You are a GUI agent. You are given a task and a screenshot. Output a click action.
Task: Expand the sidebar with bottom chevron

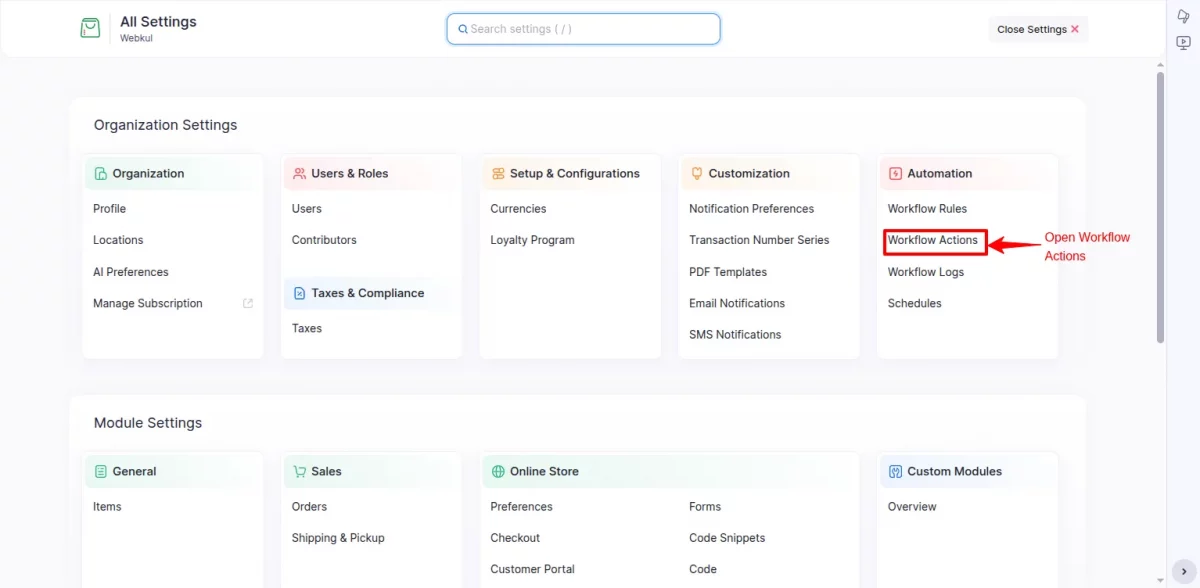coord(1183,572)
